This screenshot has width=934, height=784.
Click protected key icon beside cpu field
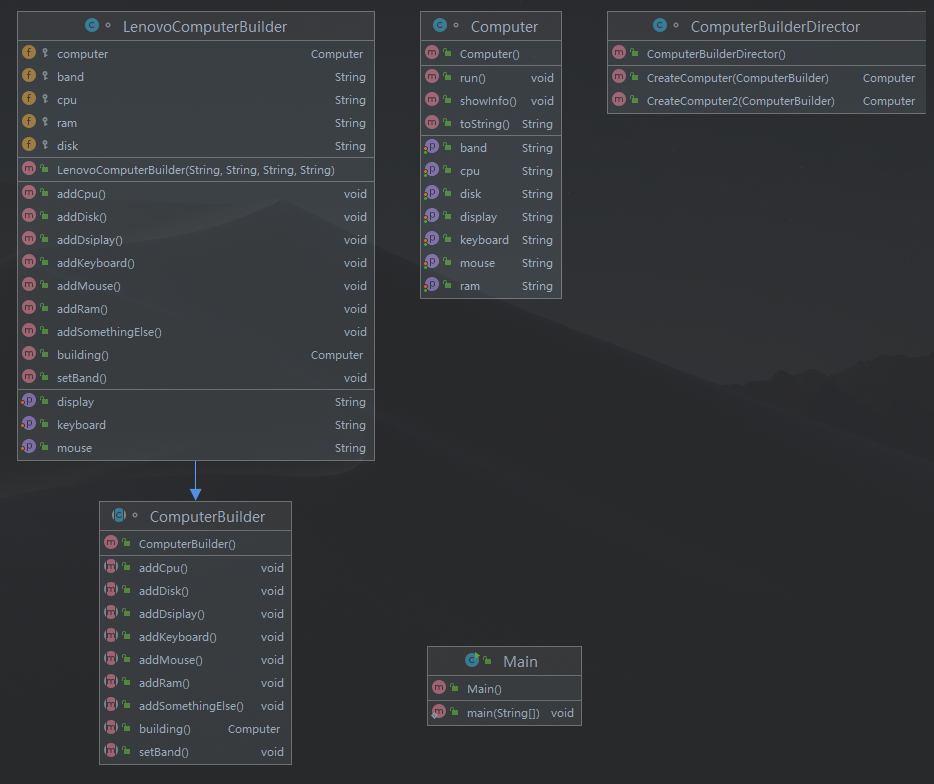pos(45,99)
